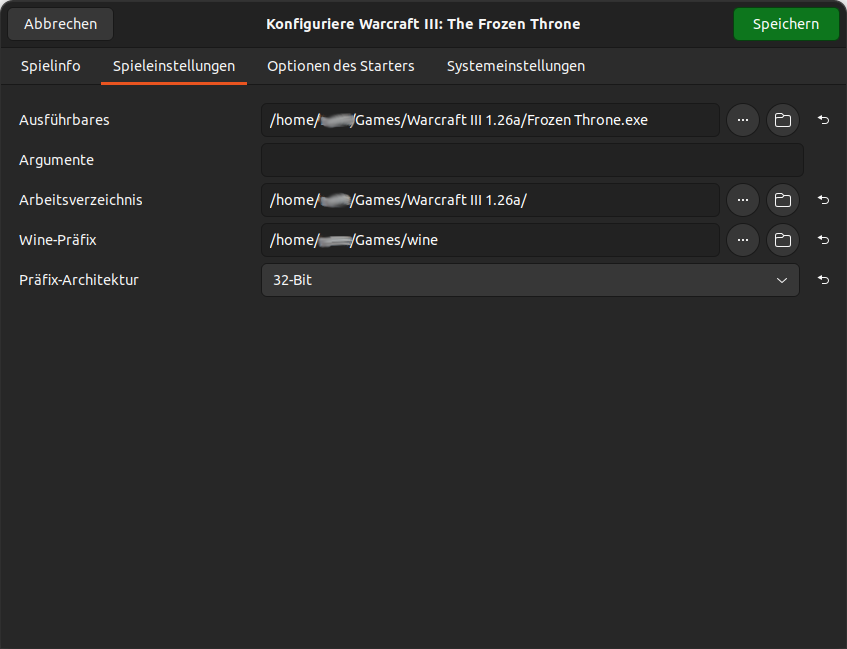The image size is (847, 649).
Task: Save configuration with the Speichern button
Action: [785, 24]
